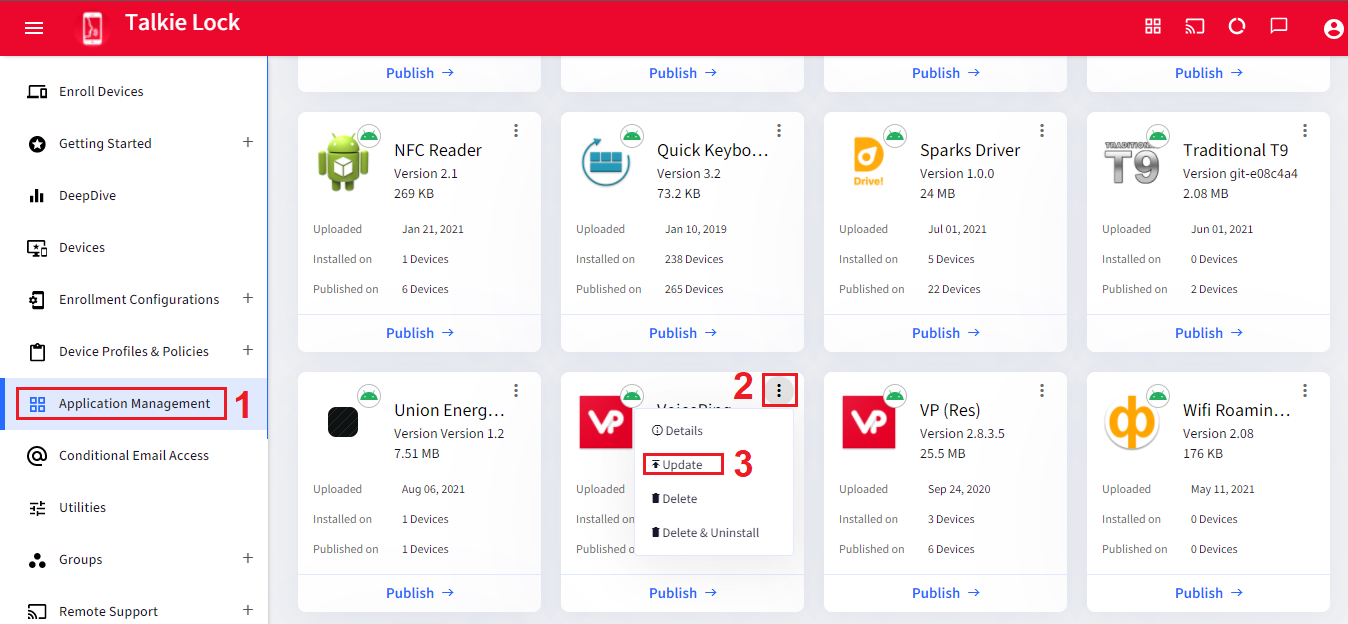Open three-dot menu on Union Energy card

516,391
